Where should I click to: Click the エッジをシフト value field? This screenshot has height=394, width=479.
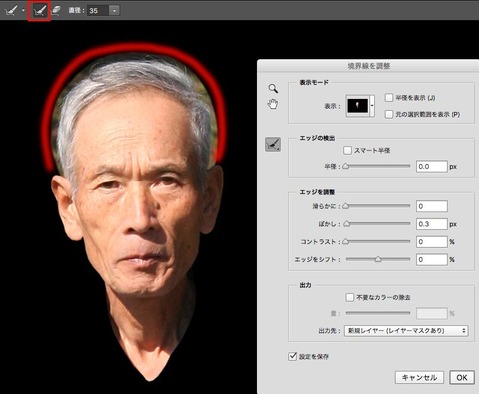(431, 259)
